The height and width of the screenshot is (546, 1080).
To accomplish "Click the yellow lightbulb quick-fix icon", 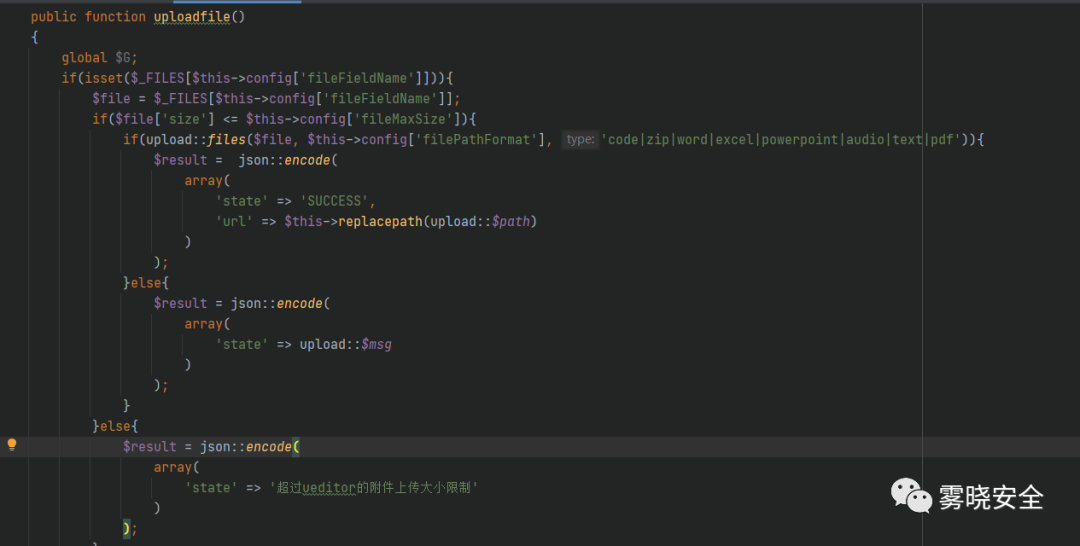I will click(x=12, y=445).
